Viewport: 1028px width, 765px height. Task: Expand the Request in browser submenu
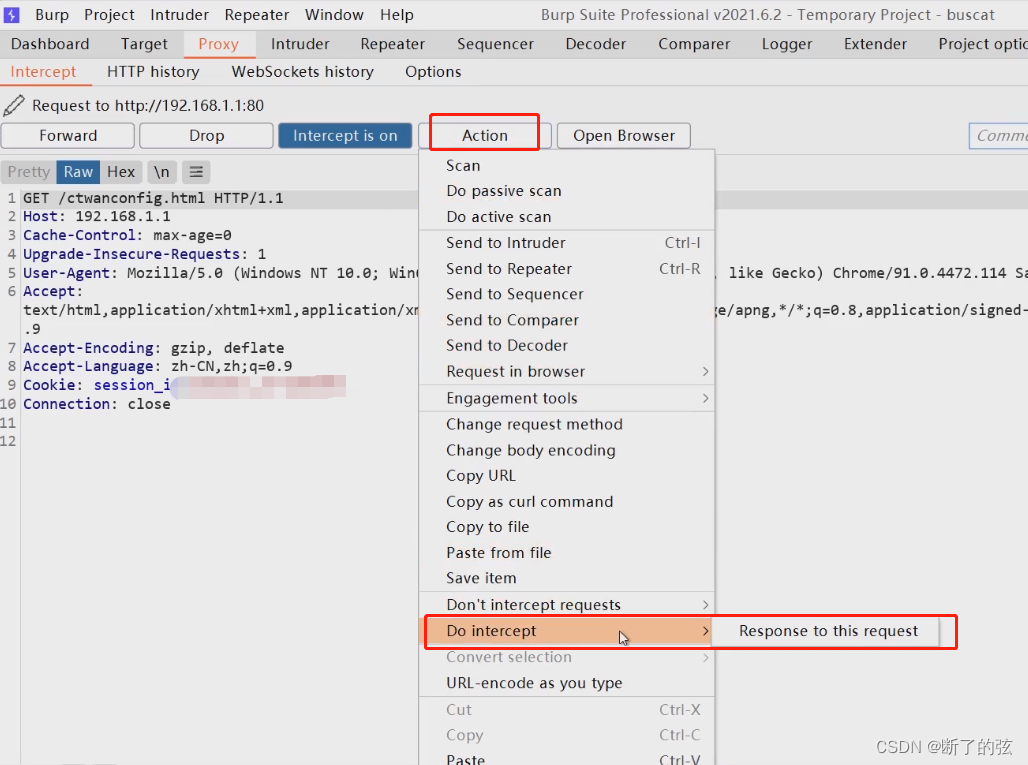click(x=566, y=372)
